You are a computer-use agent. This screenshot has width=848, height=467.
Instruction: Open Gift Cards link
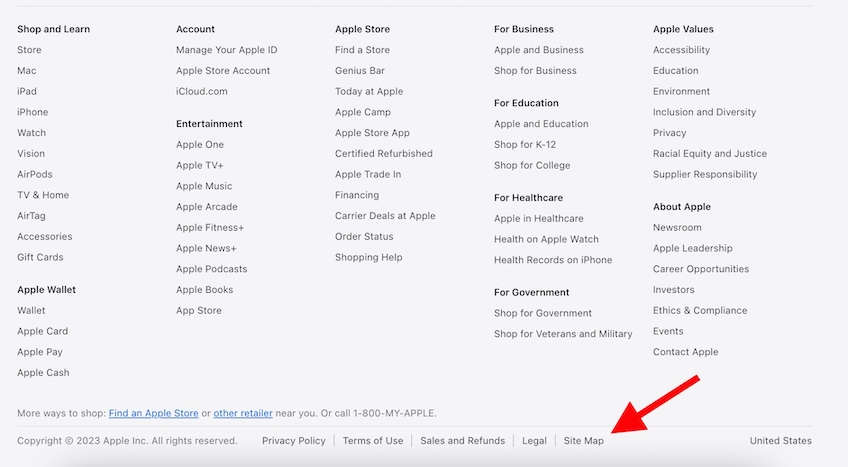40,257
